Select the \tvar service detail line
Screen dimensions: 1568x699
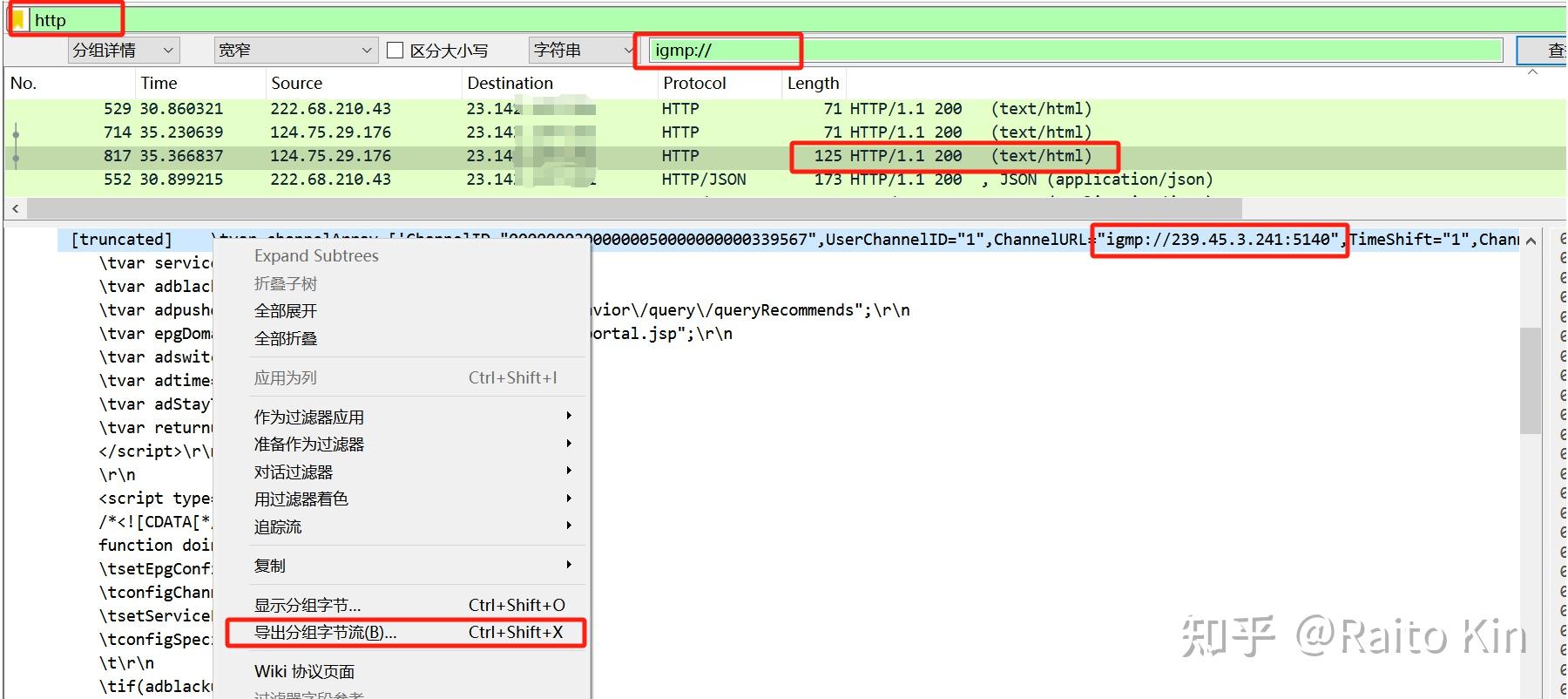pos(154,263)
